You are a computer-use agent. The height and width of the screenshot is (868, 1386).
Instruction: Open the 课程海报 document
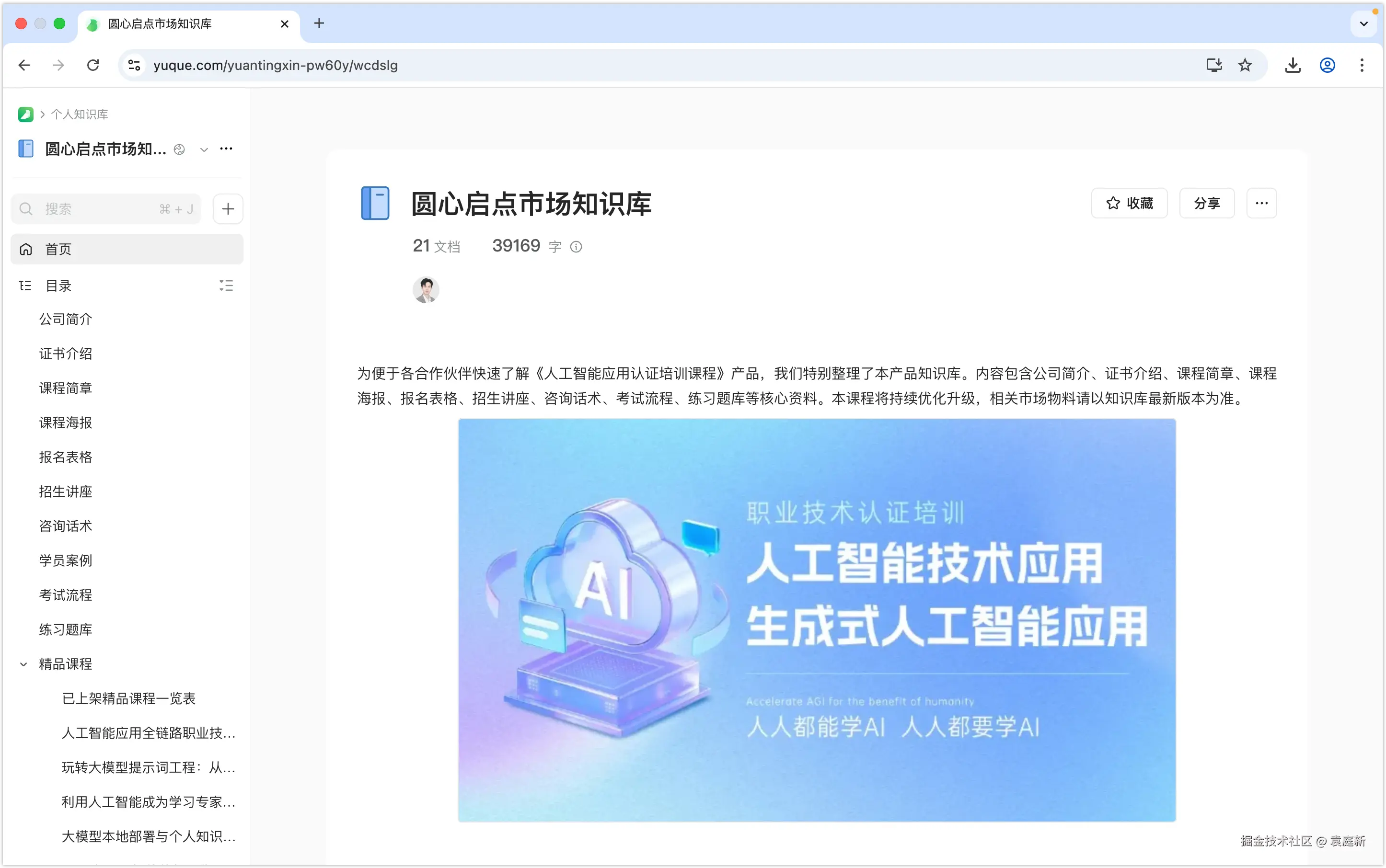coord(66,423)
